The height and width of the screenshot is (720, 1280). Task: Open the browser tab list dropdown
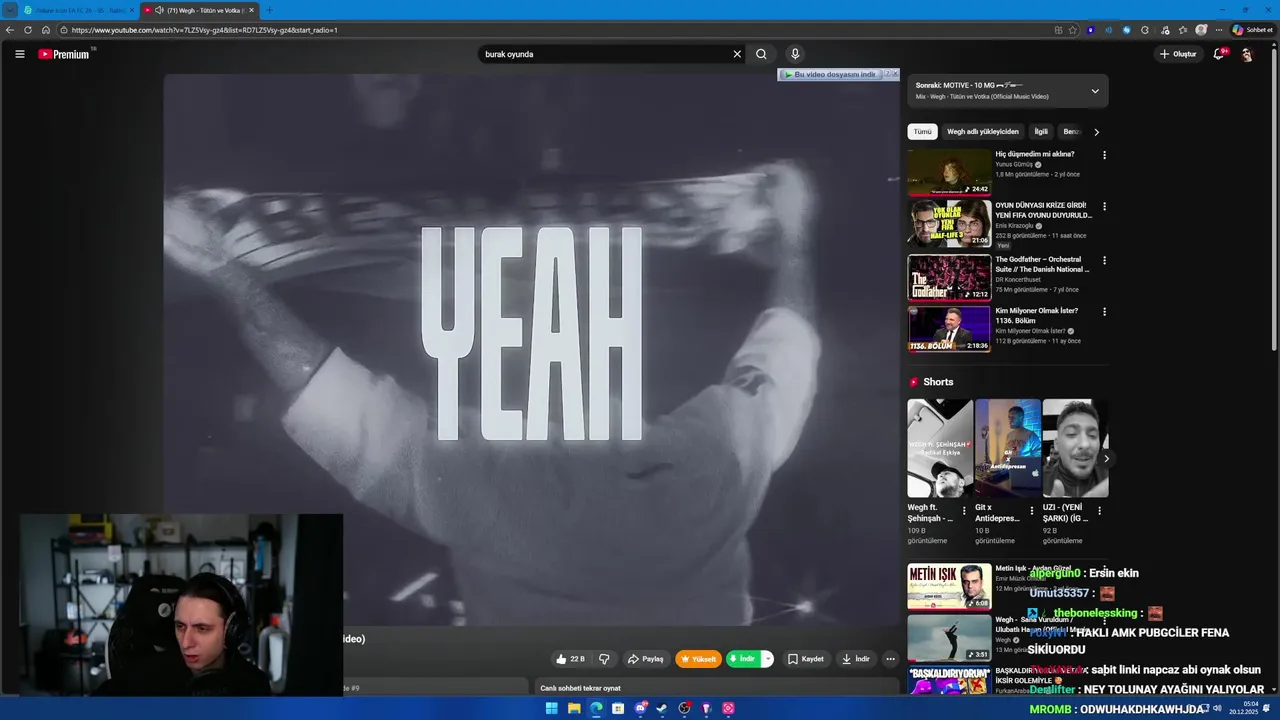10,10
